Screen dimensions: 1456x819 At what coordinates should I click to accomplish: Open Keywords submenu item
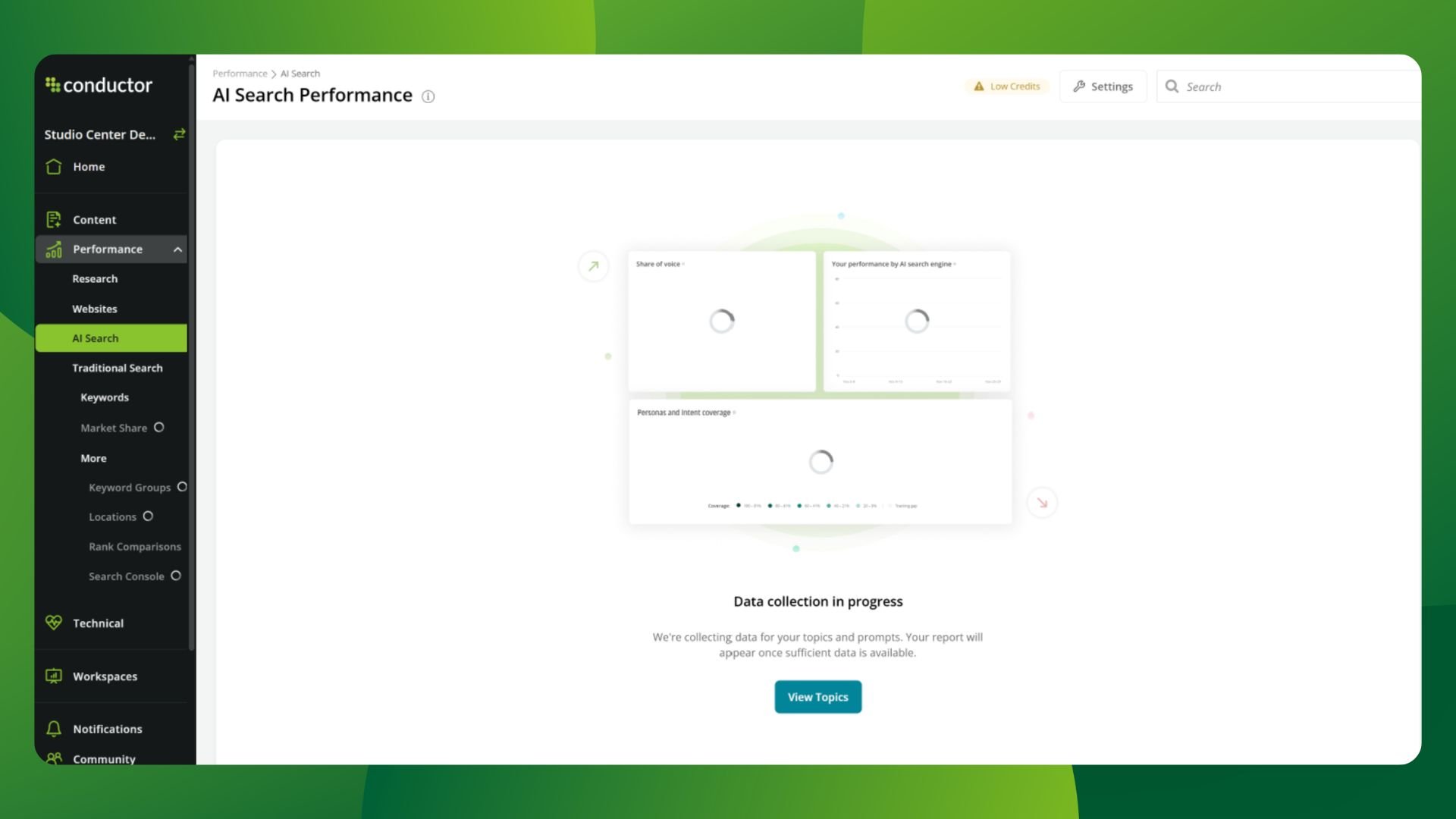(x=105, y=397)
